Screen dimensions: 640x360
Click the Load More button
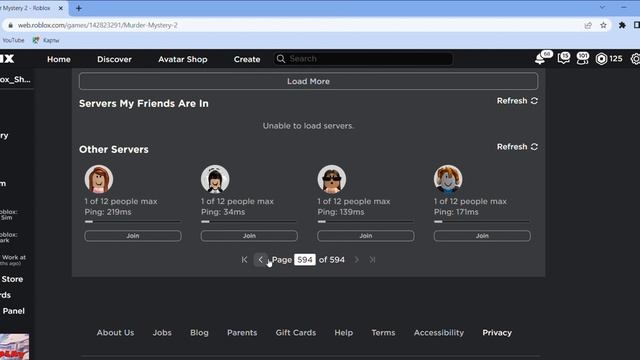(x=308, y=81)
